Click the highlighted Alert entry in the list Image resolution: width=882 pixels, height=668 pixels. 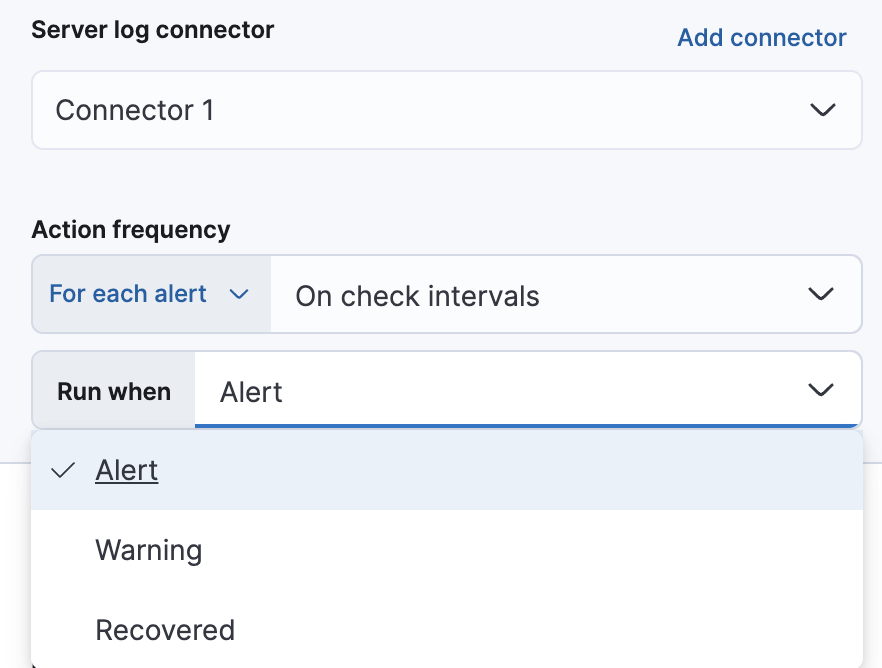127,469
